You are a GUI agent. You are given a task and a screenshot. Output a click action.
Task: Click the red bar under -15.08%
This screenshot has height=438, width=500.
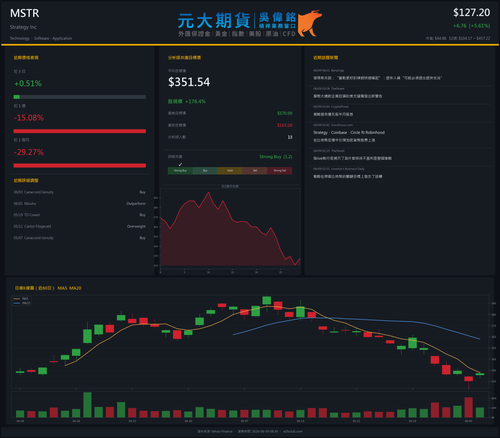(x=80, y=131)
